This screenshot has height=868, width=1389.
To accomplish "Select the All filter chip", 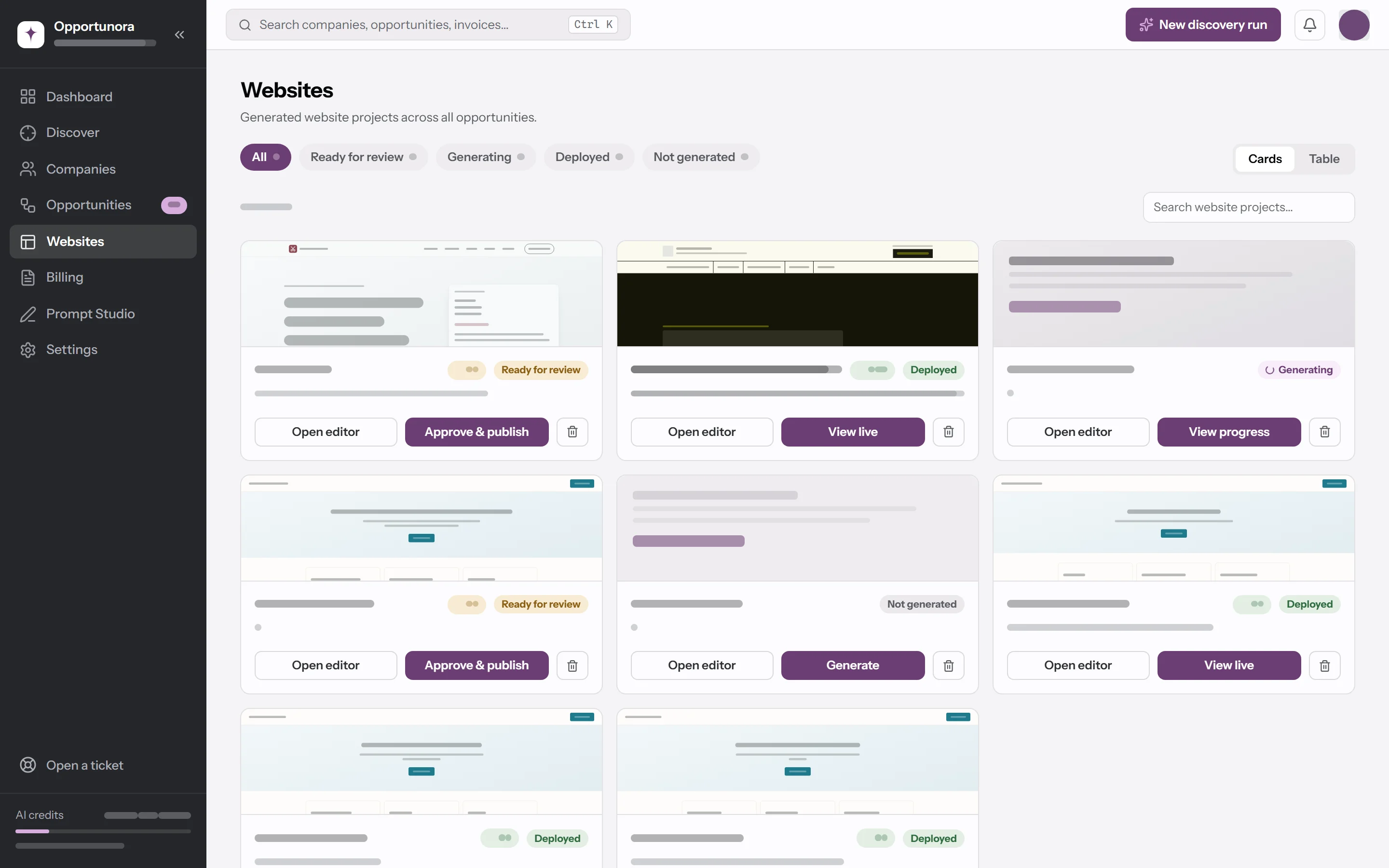I will pos(265,157).
